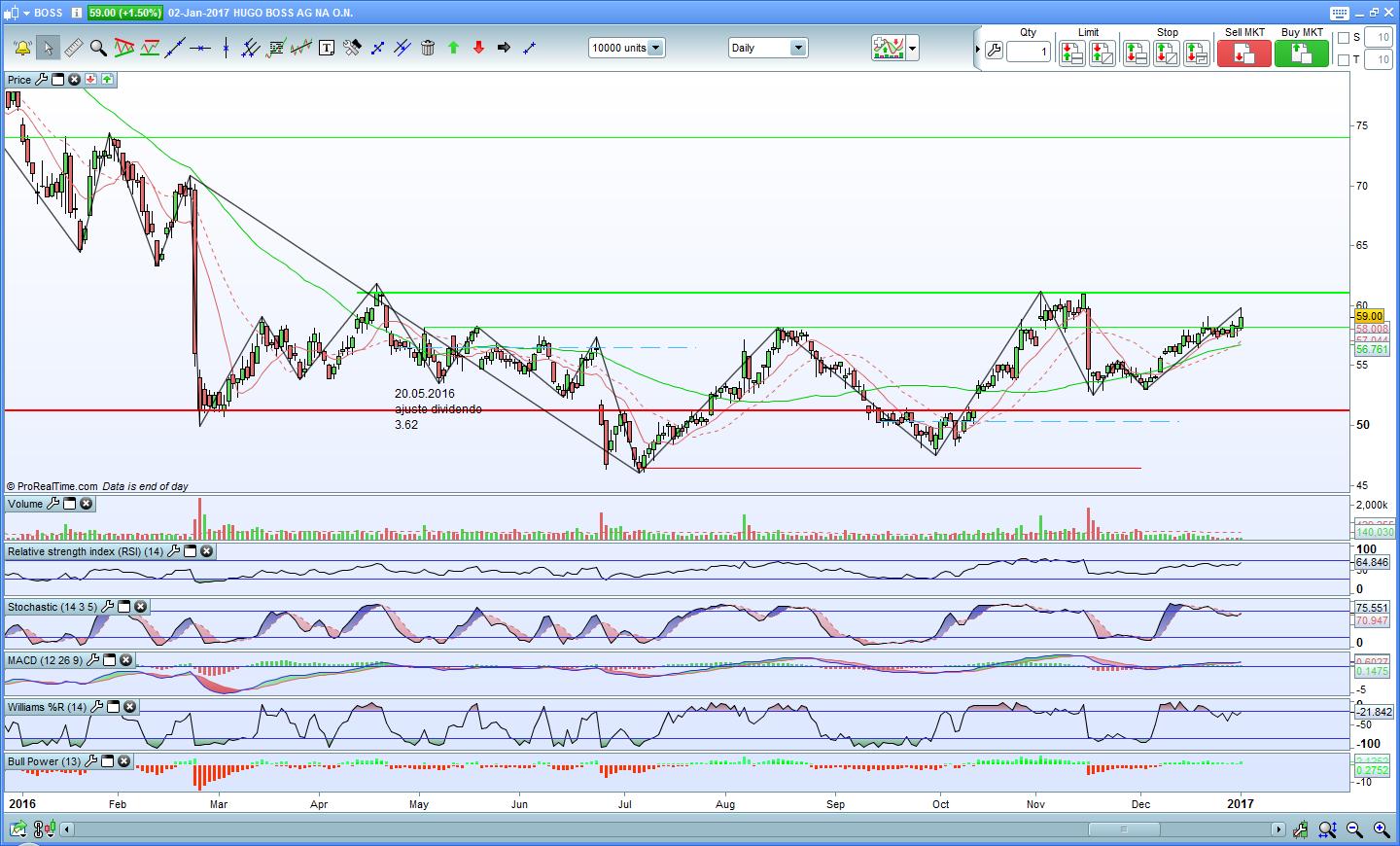Click the Sell MKT button
The width and height of the screenshot is (1400, 846).
point(1243,53)
